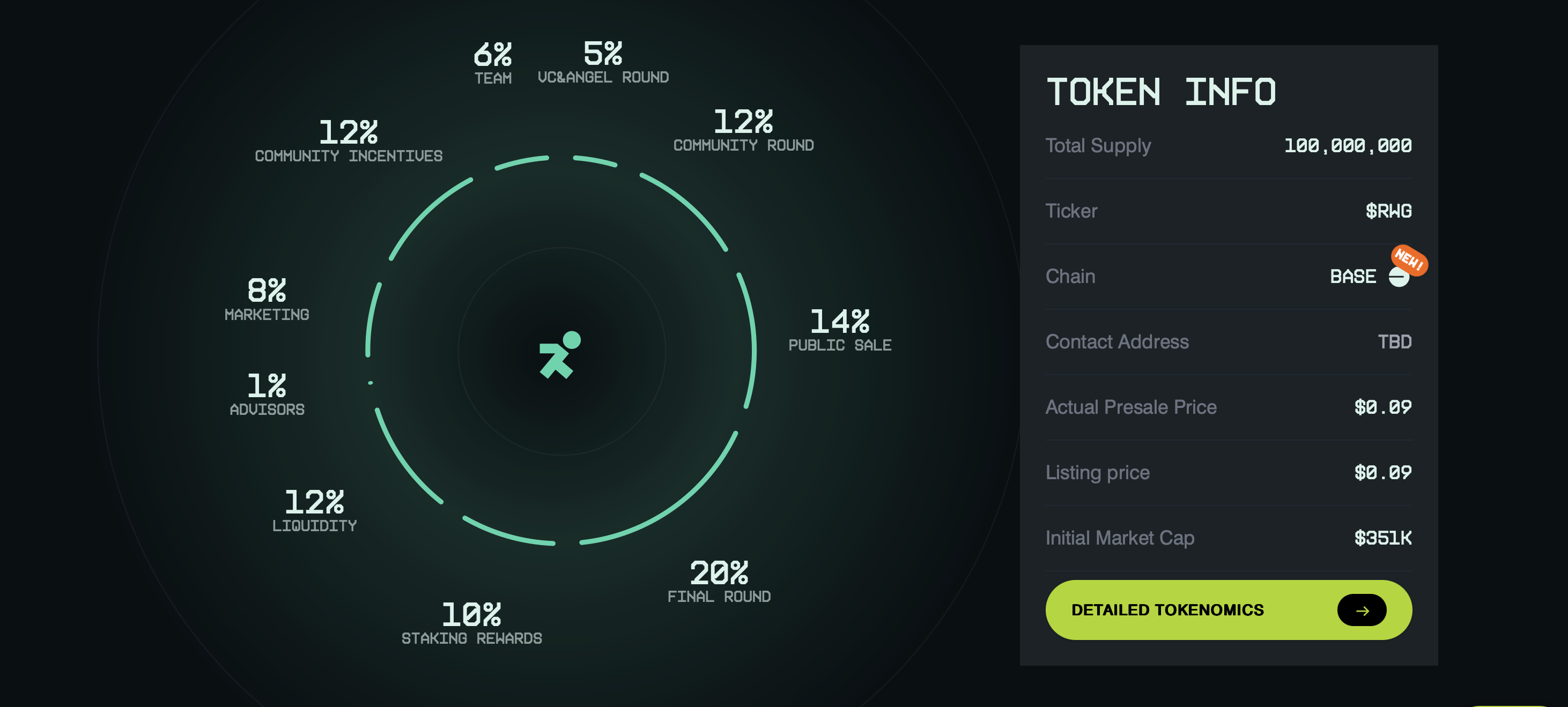Select the $351K Initial Market Cap value

point(1382,538)
